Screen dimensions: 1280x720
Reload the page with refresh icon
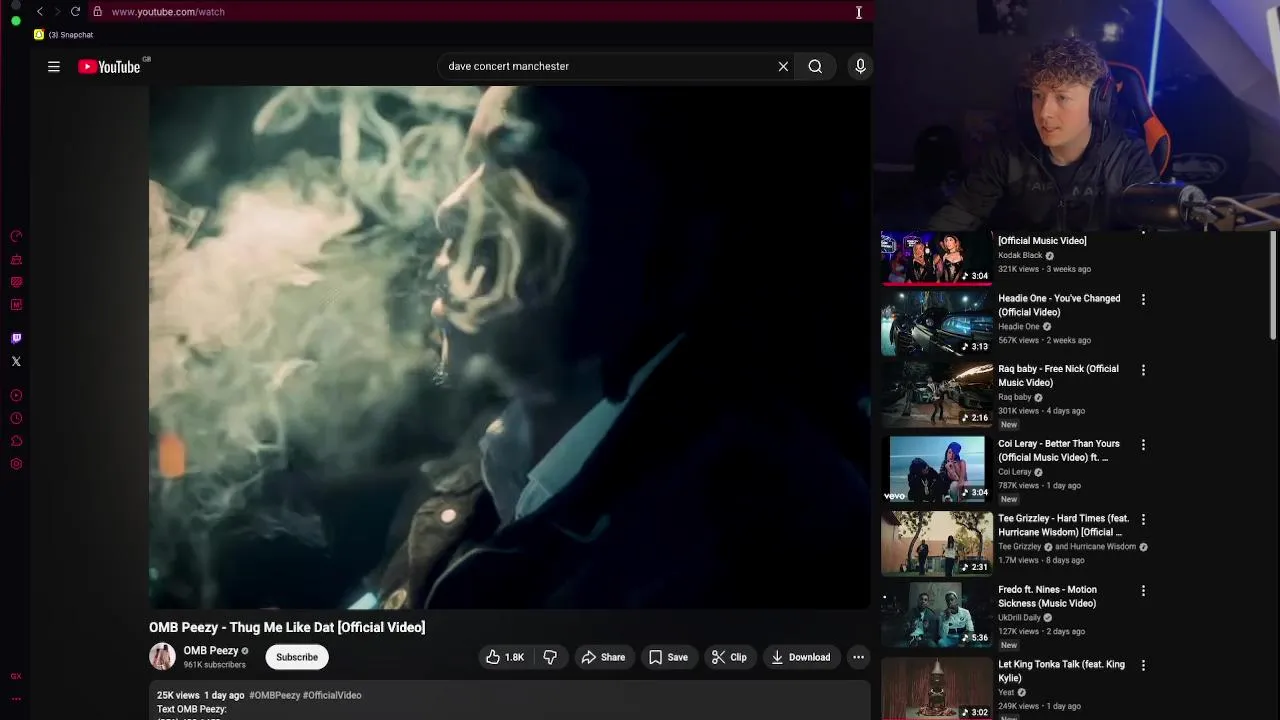click(x=75, y=12)
